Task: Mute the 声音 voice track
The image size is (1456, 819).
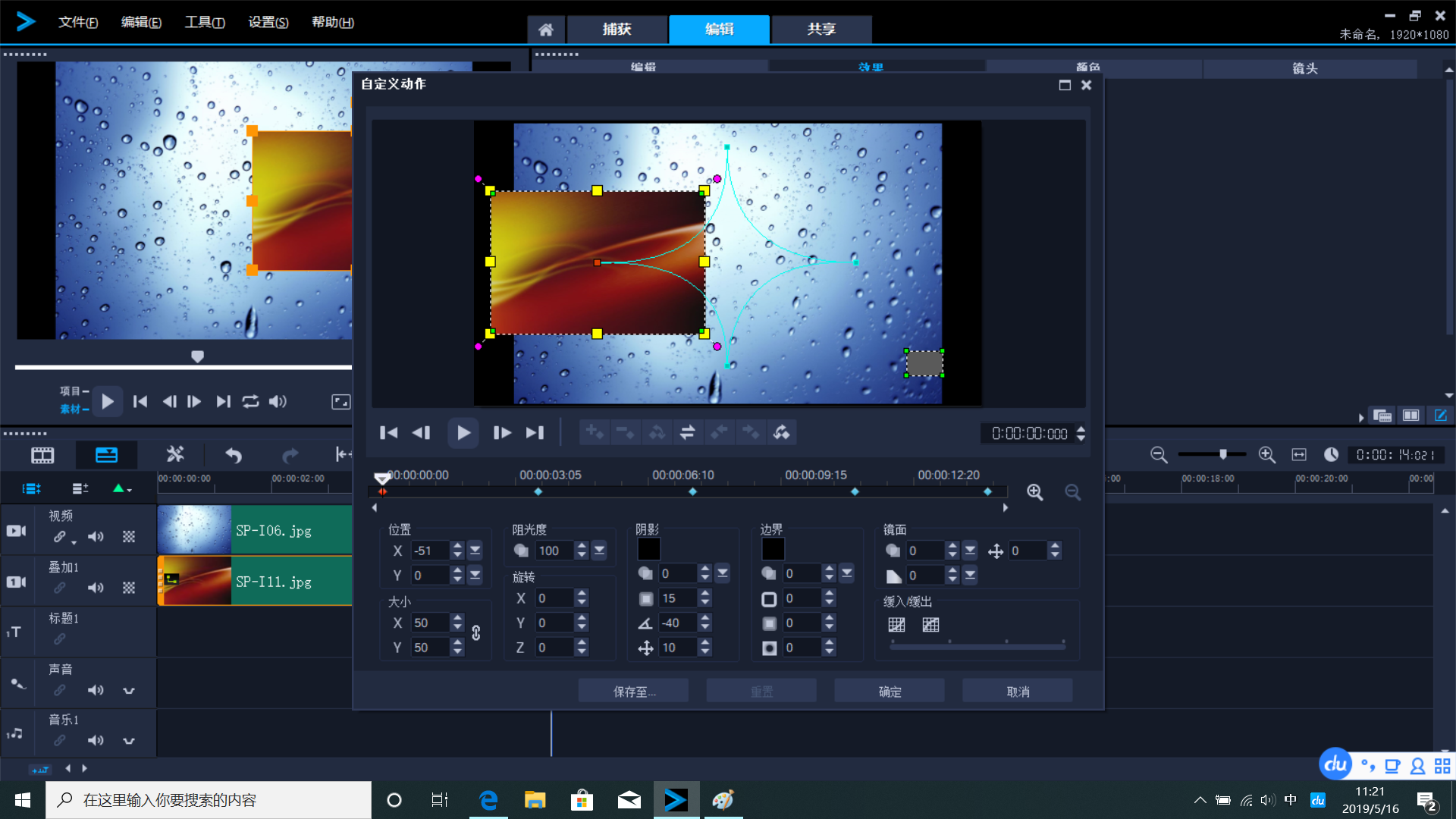Action: coord(96,690)
